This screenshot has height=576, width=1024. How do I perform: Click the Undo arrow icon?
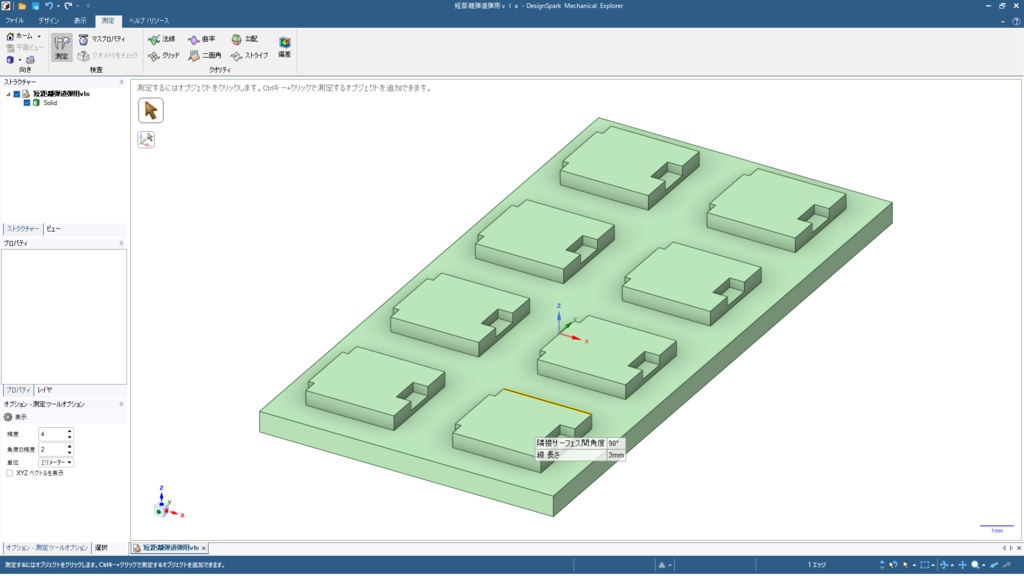(48, 6)
